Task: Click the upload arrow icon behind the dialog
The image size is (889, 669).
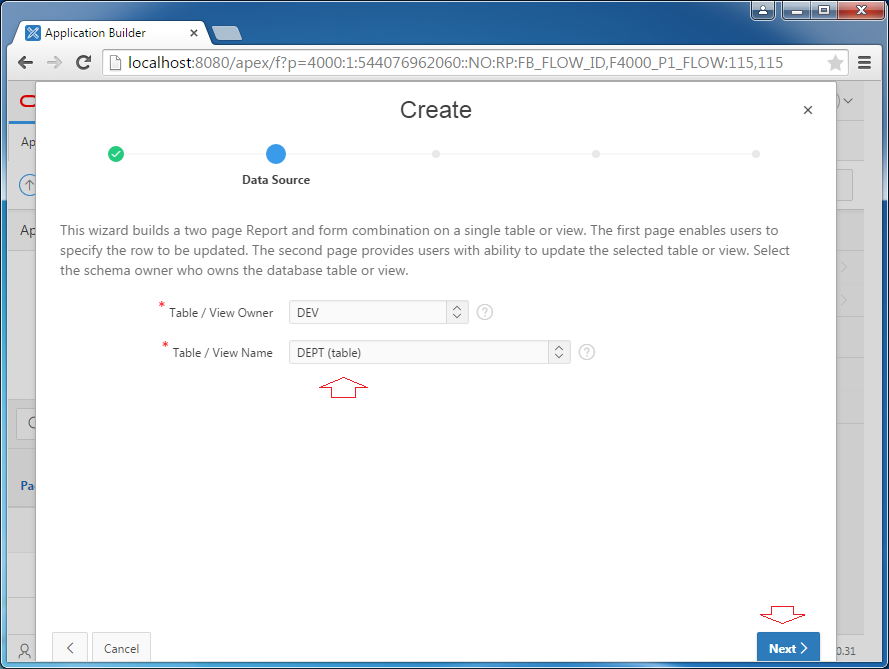Action: [28, 185]
